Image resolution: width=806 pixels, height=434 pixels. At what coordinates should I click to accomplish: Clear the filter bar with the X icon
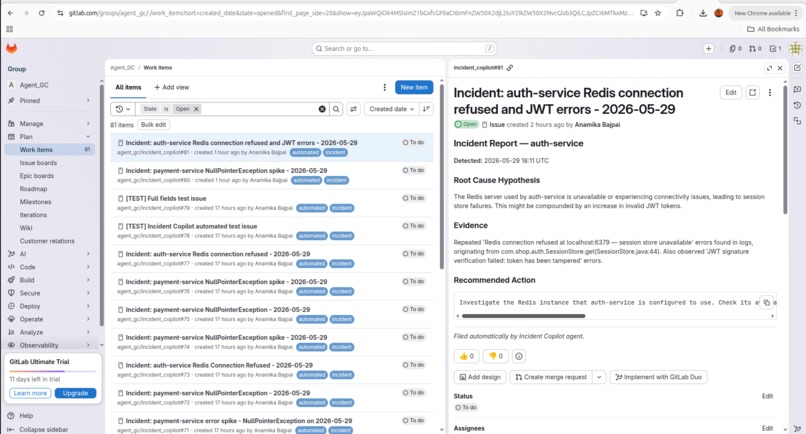click(322, 109)
